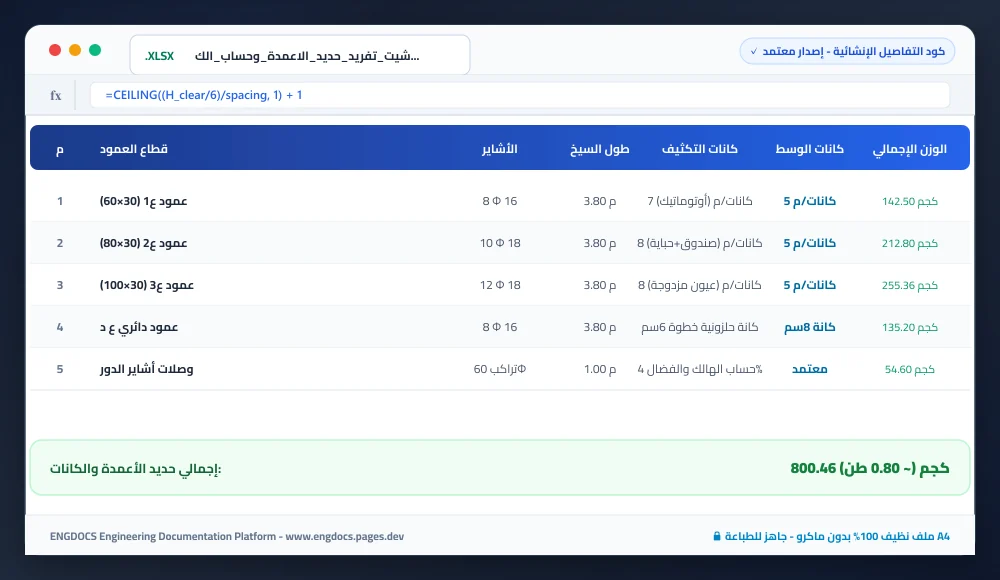Click the yellow minimize window dot

75,50
